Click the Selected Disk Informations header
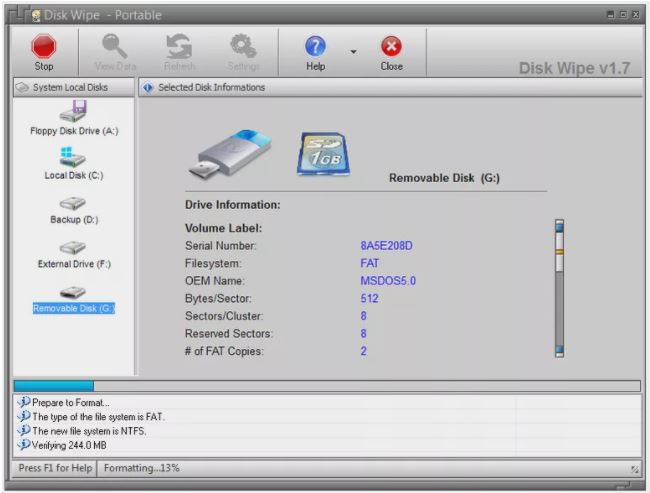This screenshot has width=650, height=493. [211, 87]
